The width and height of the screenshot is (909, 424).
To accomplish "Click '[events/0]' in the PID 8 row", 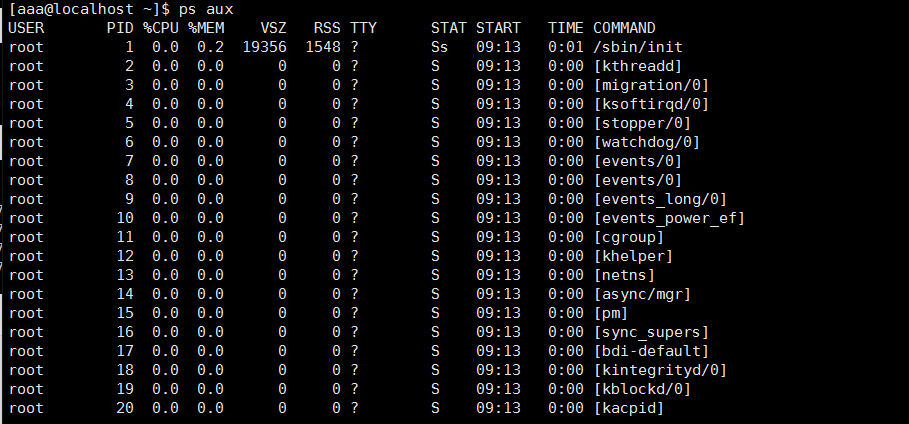I will pos(638,180).
